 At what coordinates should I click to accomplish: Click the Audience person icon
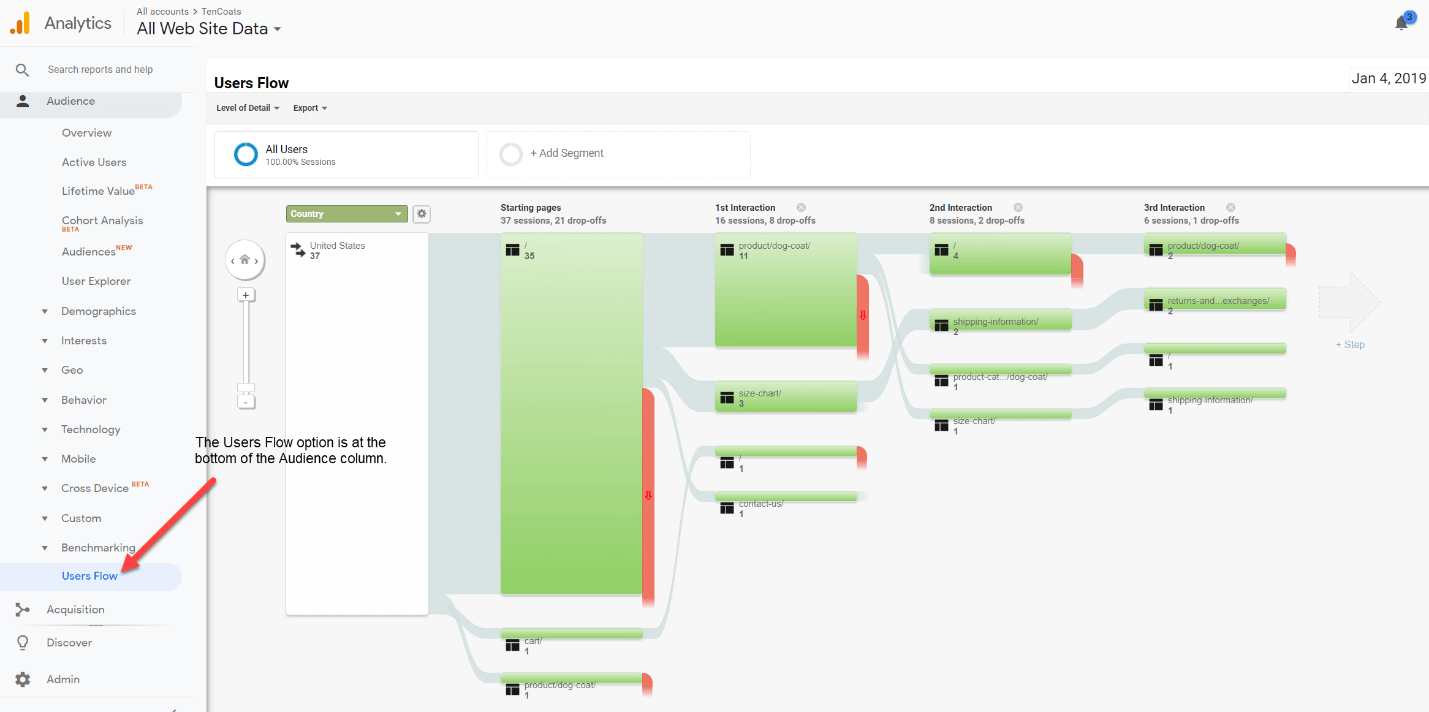(23, 101)
